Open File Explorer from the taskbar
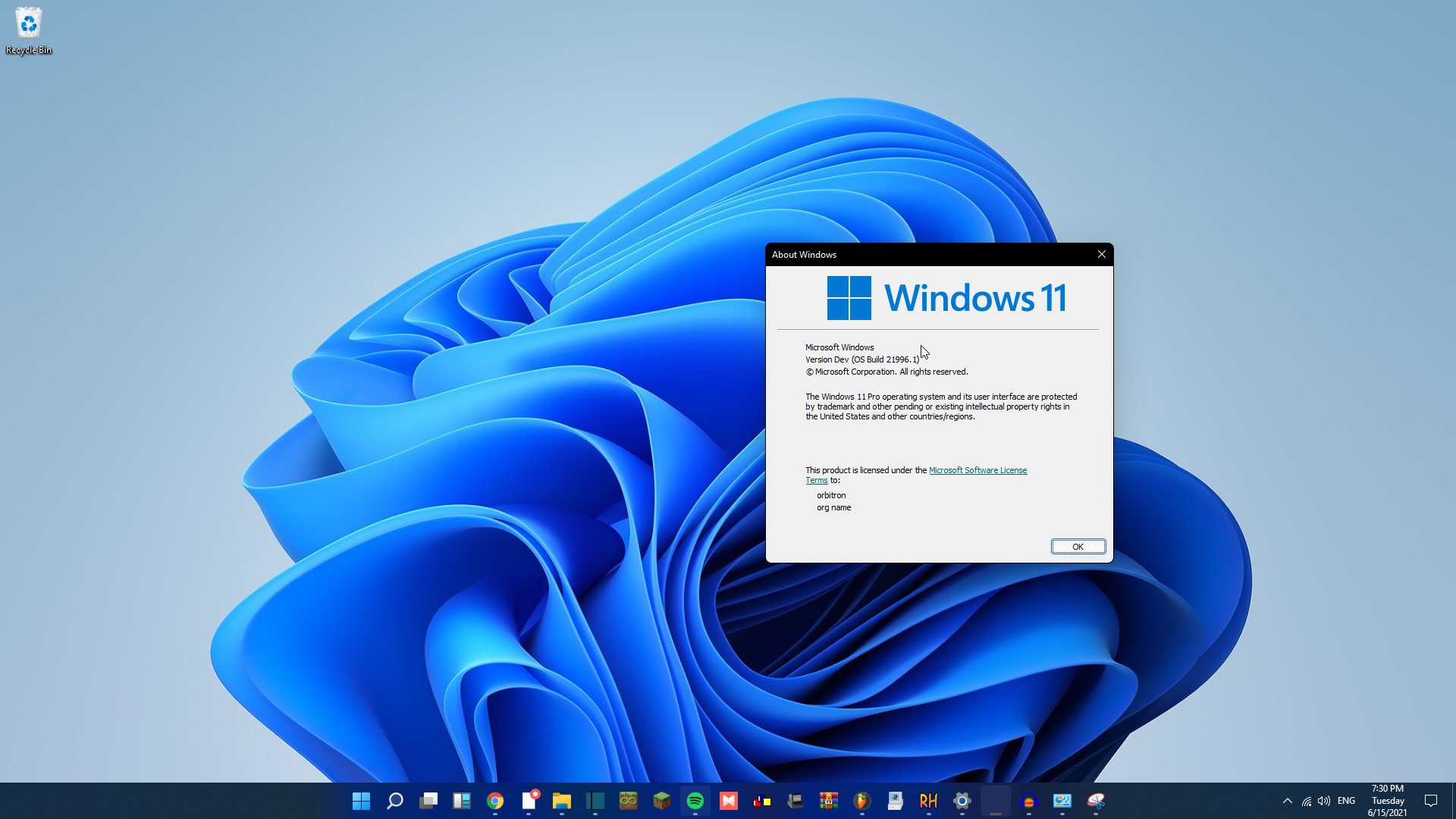Screen dimensions: 1456x819 562,801
